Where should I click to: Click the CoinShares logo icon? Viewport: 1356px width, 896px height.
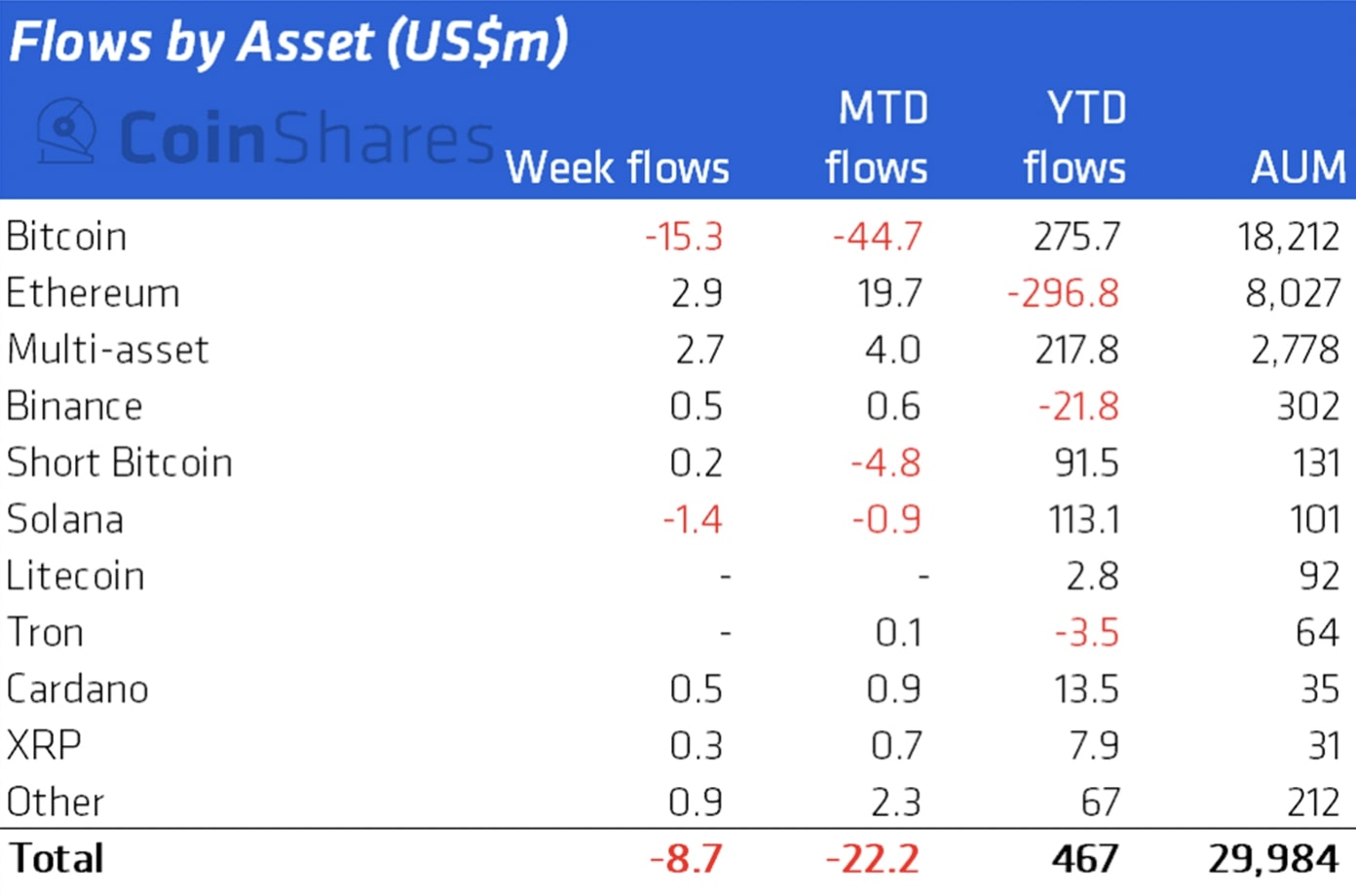coord(66,131)
